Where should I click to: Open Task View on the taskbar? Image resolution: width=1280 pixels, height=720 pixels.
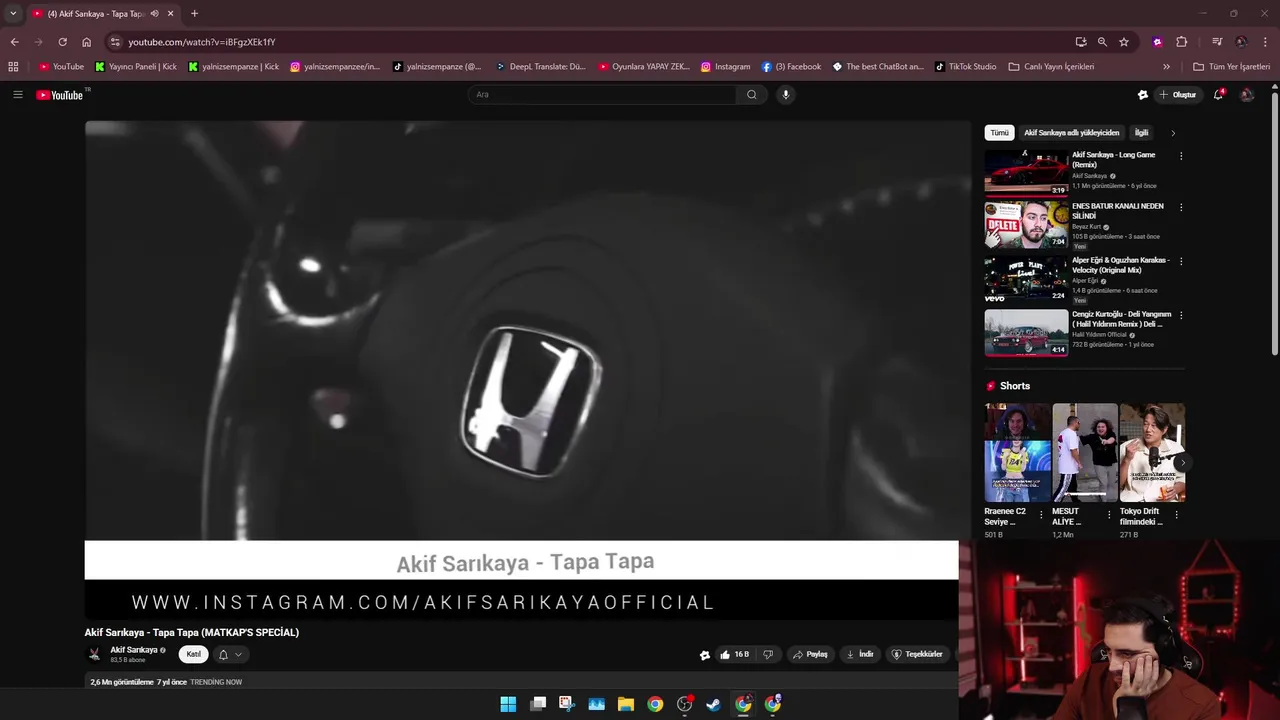tap(538, 704)
